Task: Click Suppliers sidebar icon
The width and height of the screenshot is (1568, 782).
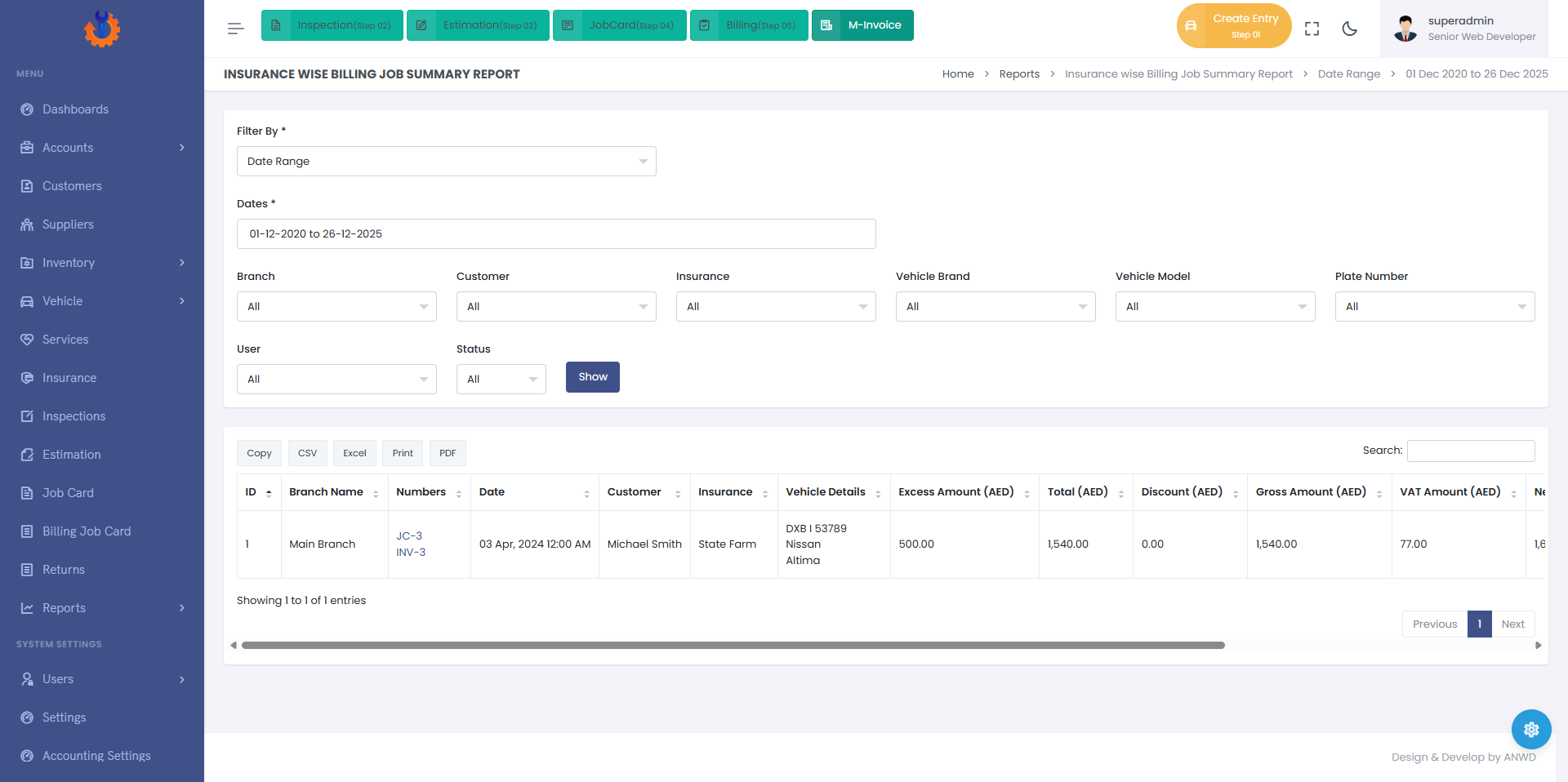Action: tap(27, 224)
